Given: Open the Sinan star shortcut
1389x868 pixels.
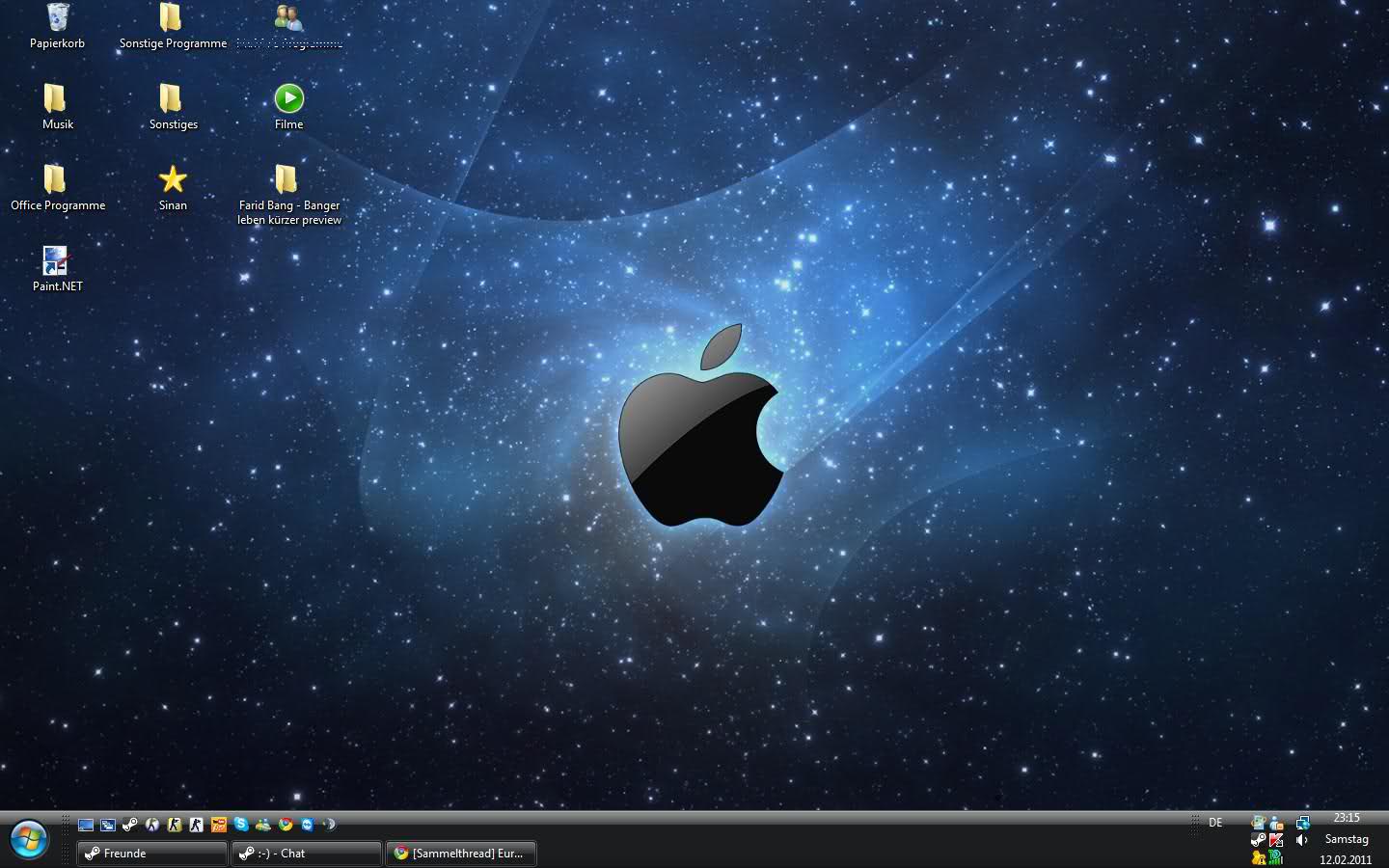Looking at the screenshot, I should tap(173, 180).
